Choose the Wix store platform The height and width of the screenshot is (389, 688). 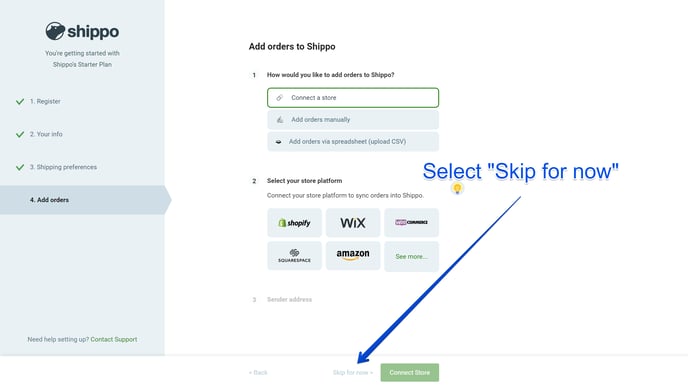coord(353,223)
